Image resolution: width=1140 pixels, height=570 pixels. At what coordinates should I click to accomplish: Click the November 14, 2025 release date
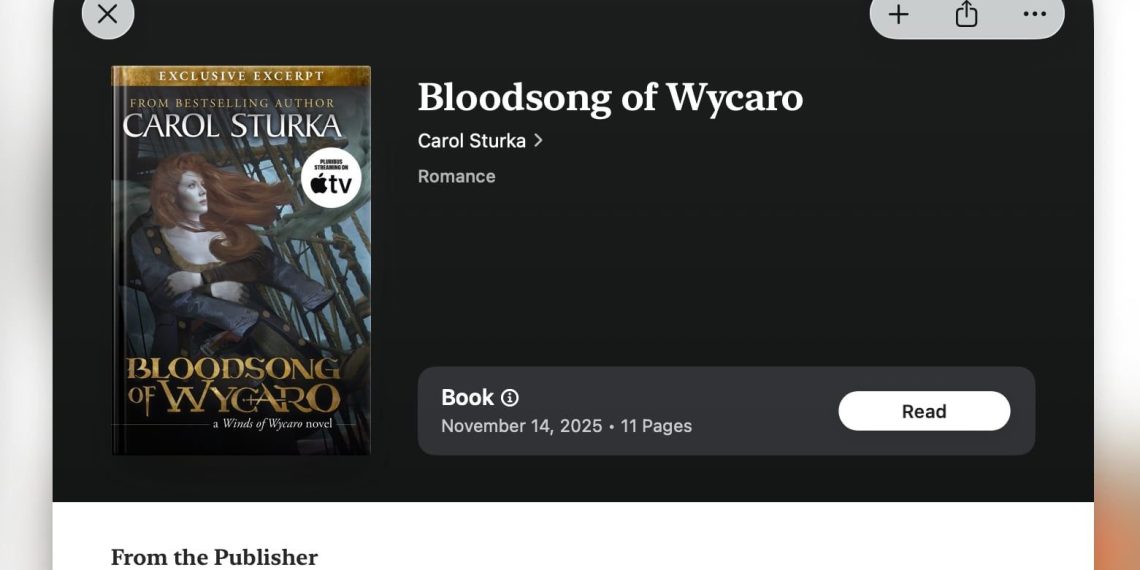click(x=521, y=426)
